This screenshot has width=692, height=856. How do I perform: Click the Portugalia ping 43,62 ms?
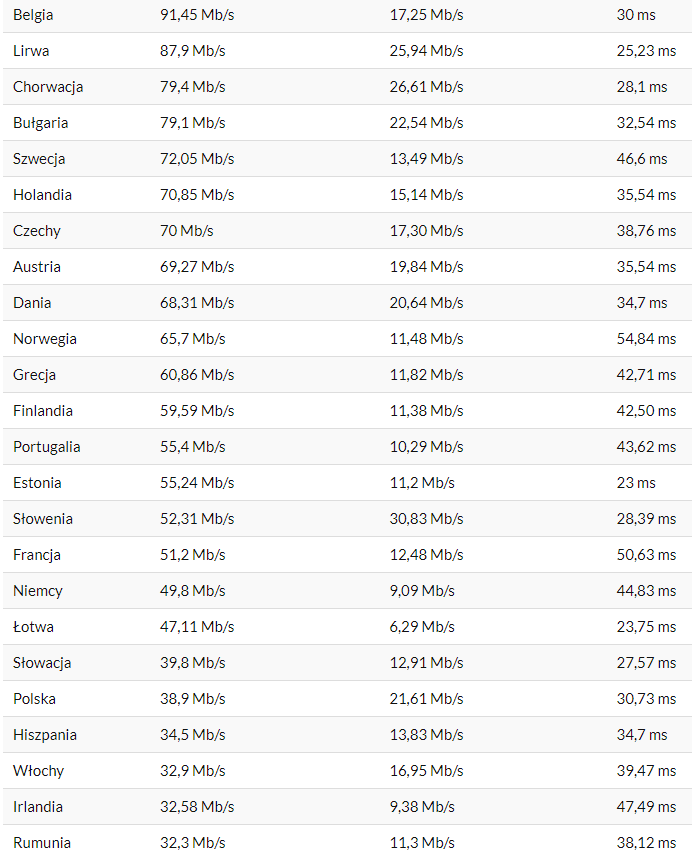646,447
